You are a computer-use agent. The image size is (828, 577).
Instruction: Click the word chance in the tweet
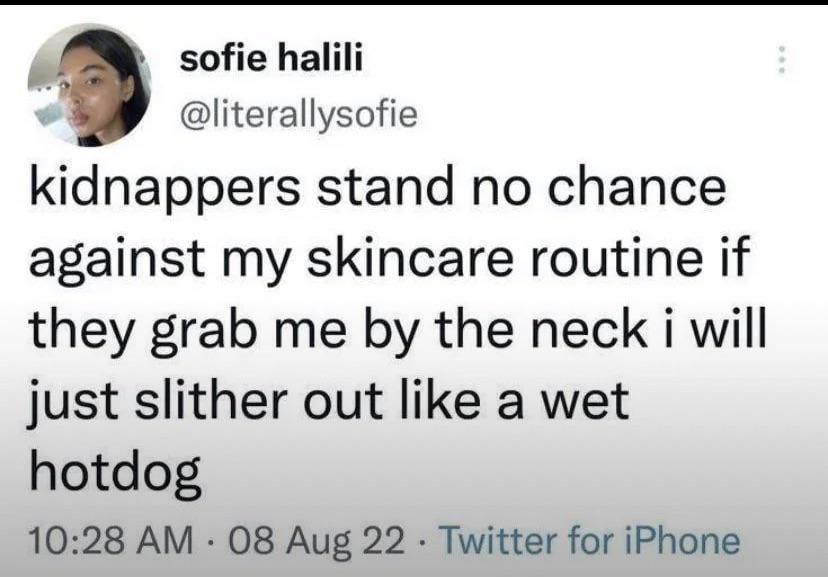point(636,188)
